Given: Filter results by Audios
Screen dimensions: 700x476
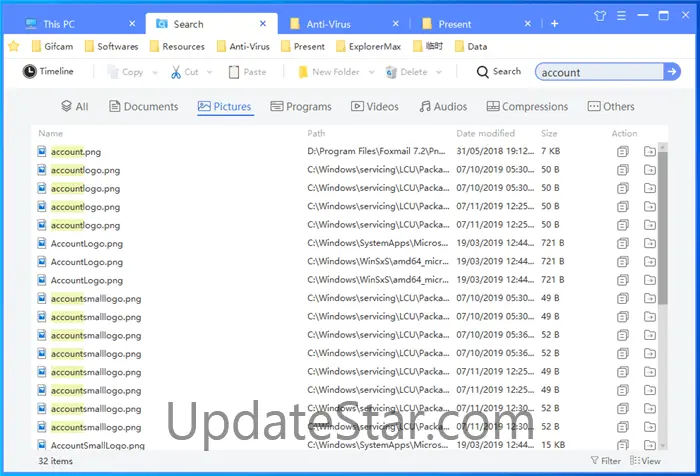Looking at the screenshot, I should pyautogui.click(x=443, y=107).
